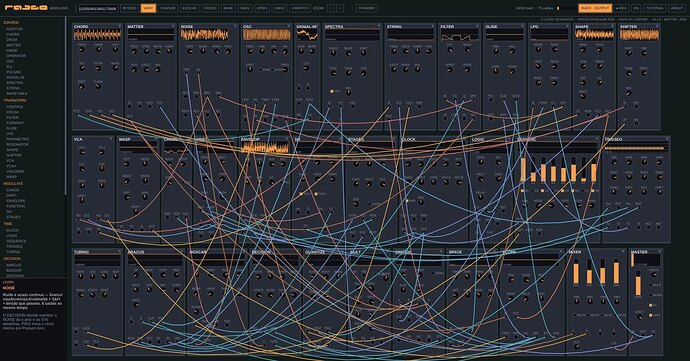690x361 pixels.
Task: Close the NOISE module panel
Action: click(235, 26)
